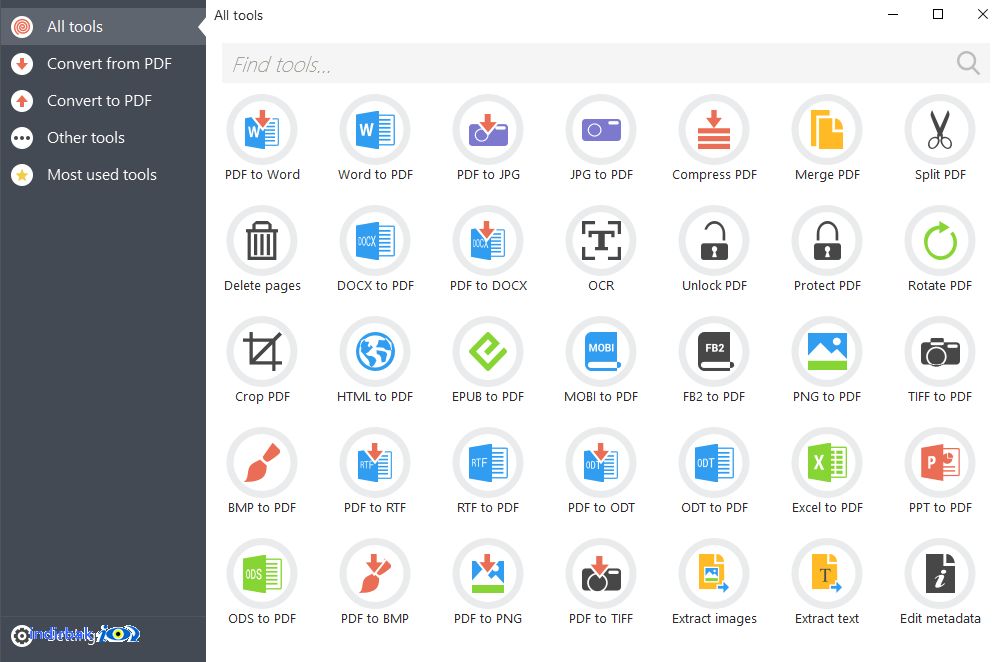Switch to Convert from PDF category
The height and width of the screenshot is (662, 1006).
103,64
